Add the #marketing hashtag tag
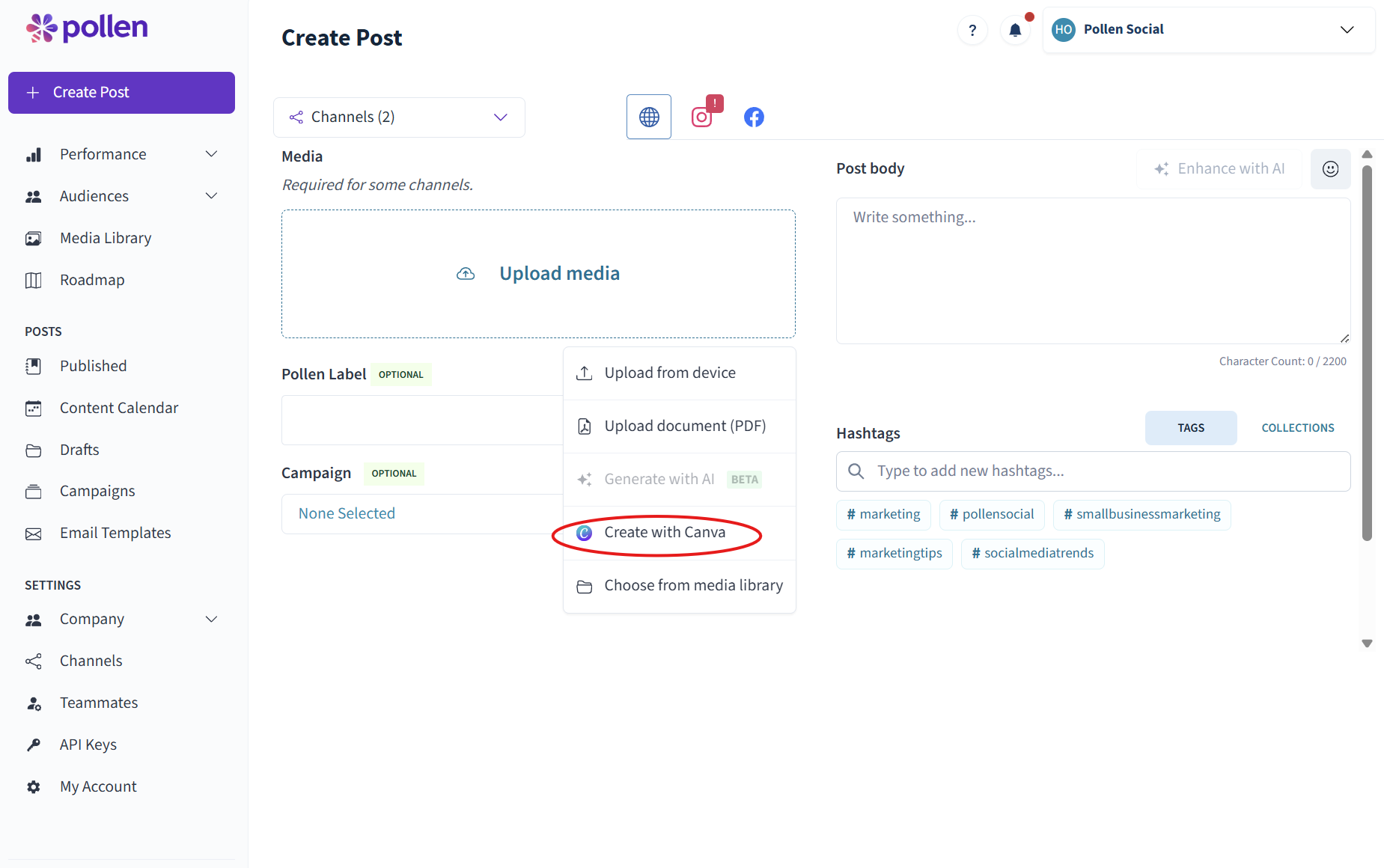The width and height of the screenshot is (1390, 868). [883, 515]
